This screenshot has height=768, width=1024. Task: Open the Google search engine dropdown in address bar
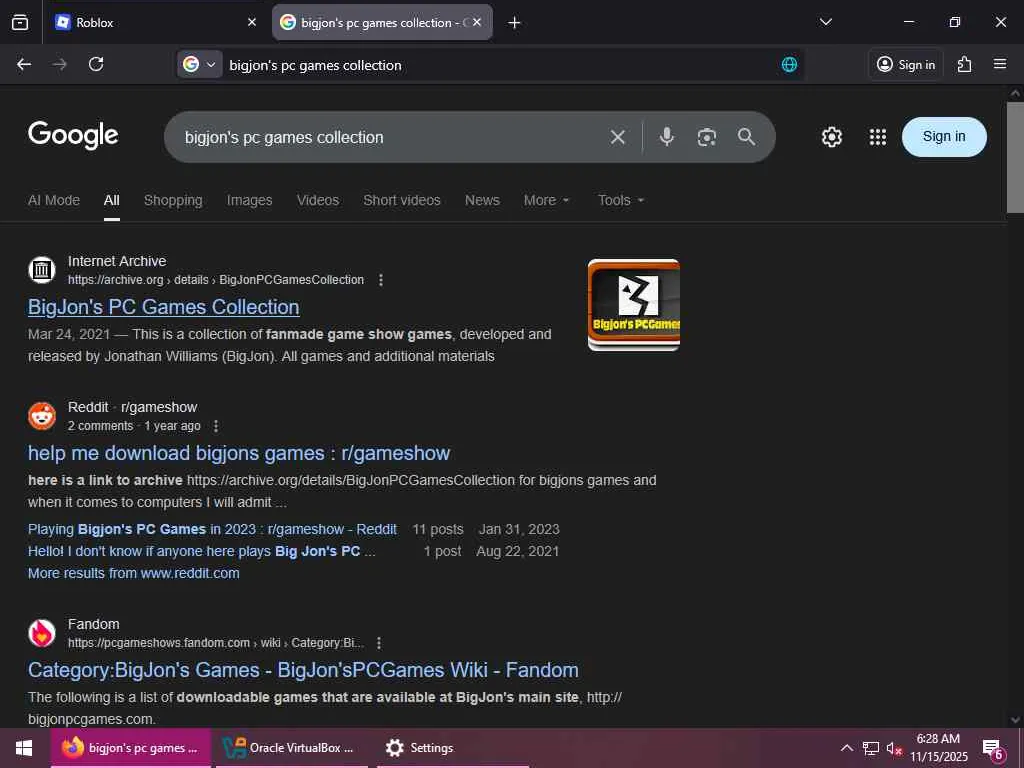point(200,64)
